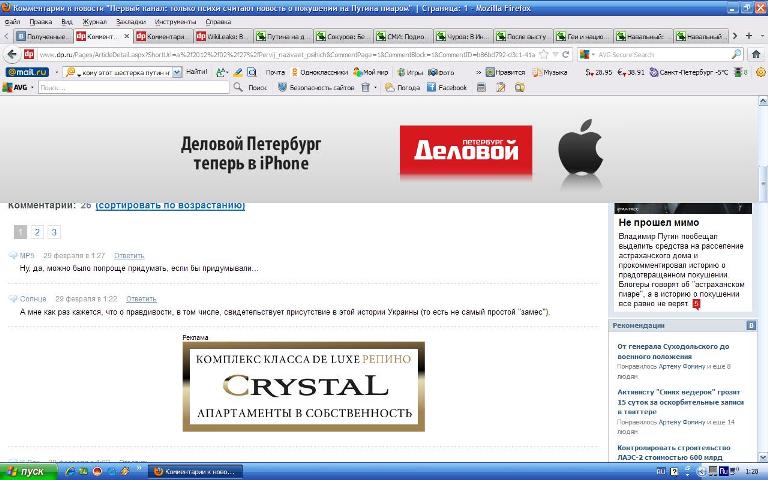768x480 pixels.
Task: Click the Crystal апартаменты advertisement
Action: point(304,386)
